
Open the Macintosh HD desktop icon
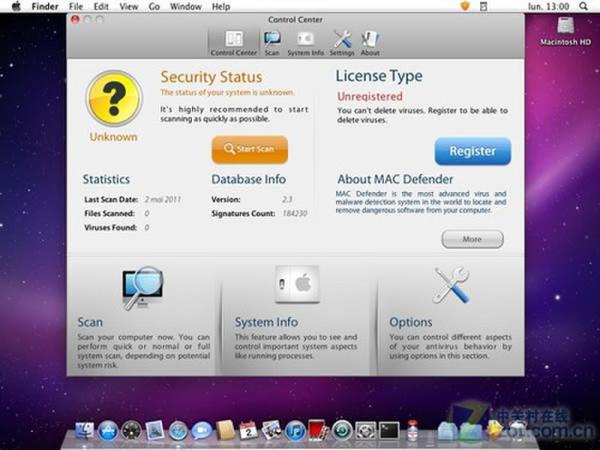click(x=565, y=31)
